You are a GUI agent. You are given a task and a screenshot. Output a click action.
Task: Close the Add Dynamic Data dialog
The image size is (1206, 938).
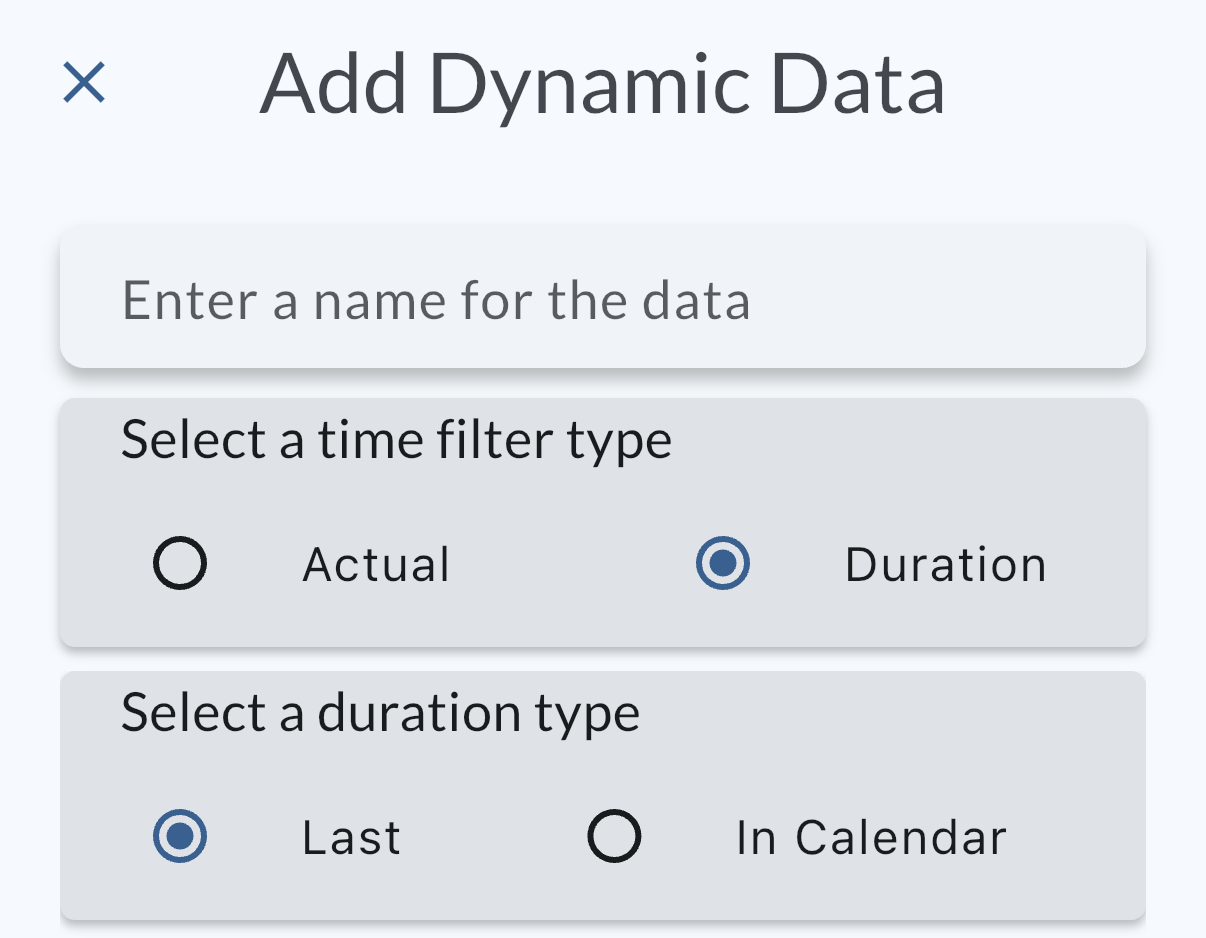tap(84, 83)
